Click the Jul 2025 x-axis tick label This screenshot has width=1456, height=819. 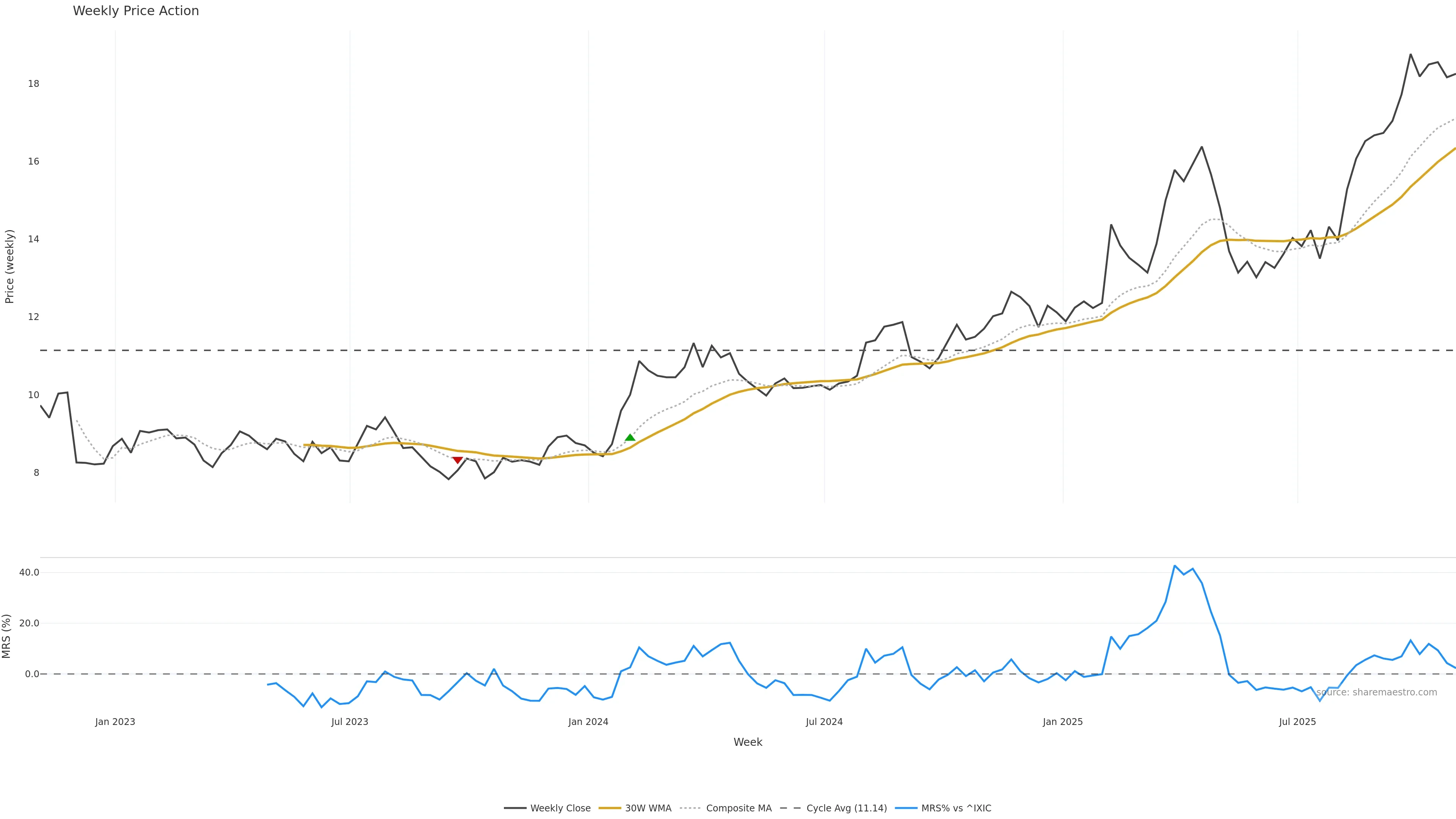[x=1297, y=722]
